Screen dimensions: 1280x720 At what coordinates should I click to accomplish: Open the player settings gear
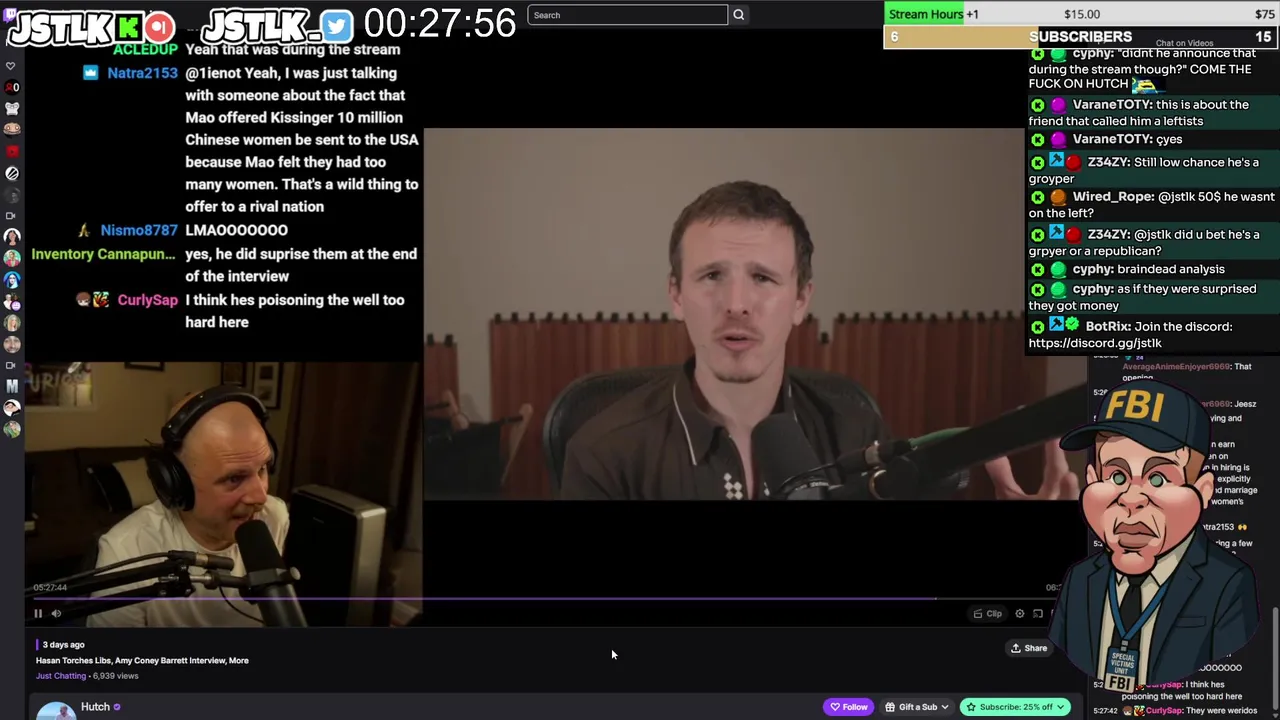coord(1020,614)
